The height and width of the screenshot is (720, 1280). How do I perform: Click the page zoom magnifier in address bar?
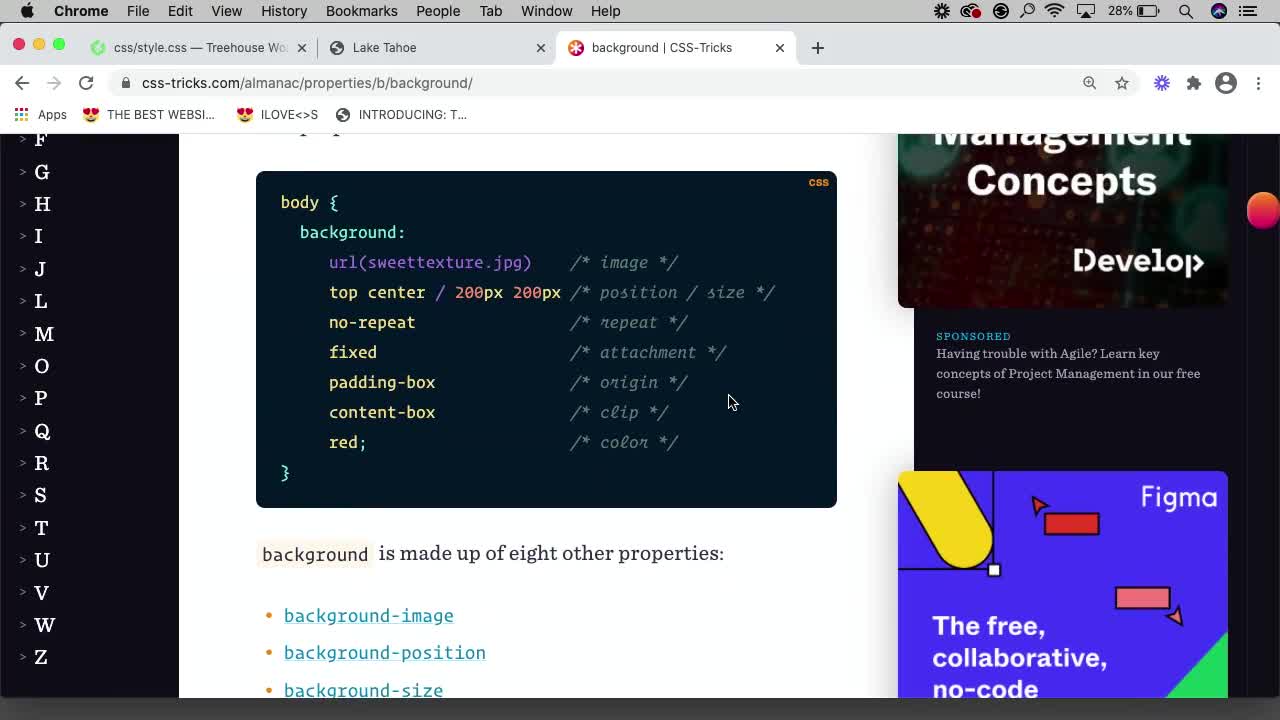pos(1090,83)
